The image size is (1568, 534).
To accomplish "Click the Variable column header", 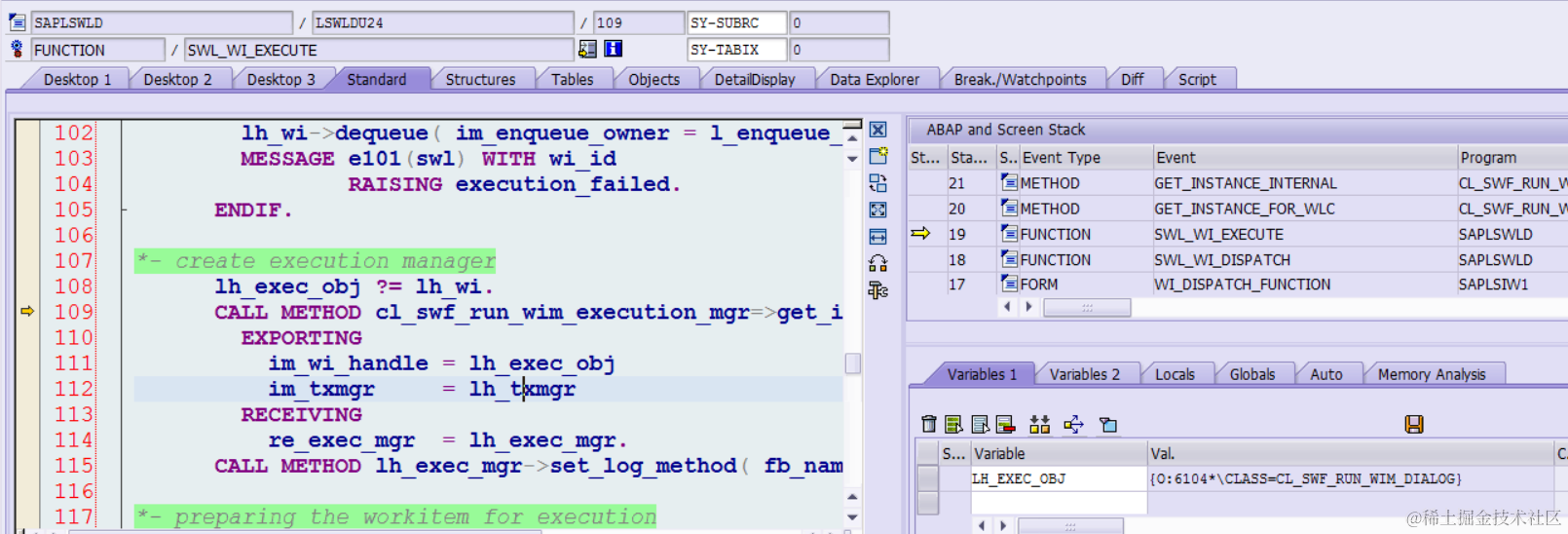I will tap(1059, 454).
